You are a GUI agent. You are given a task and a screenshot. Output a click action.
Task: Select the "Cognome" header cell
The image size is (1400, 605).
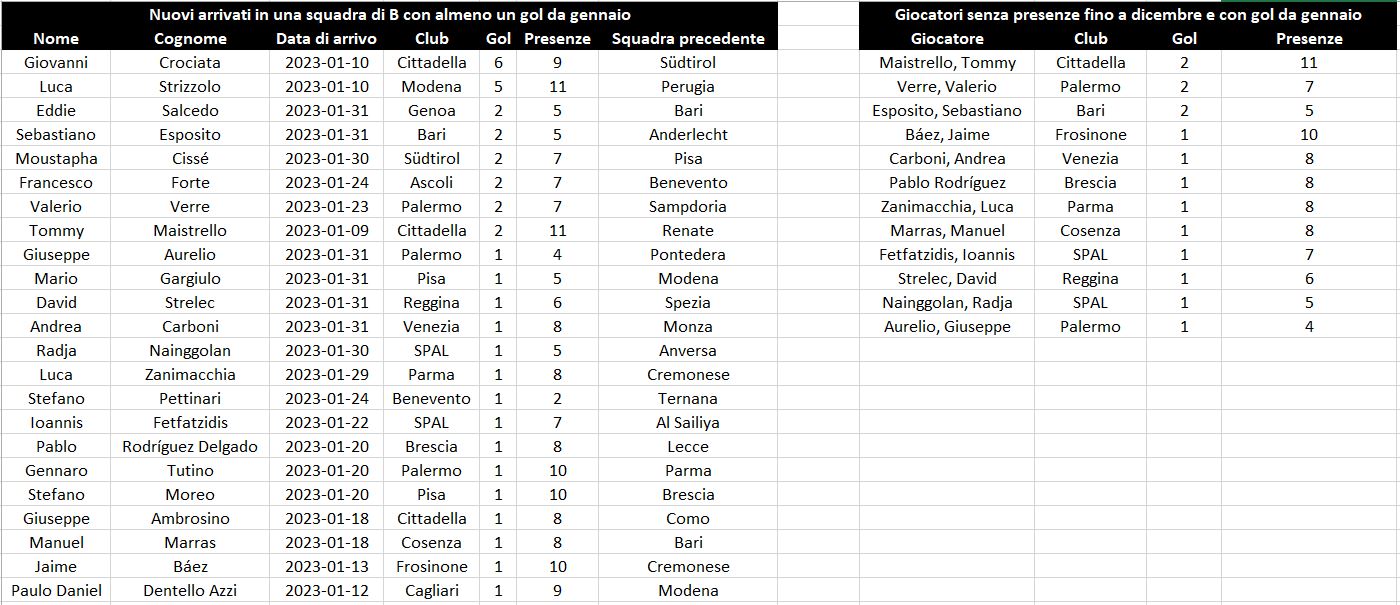pos(190,39)
